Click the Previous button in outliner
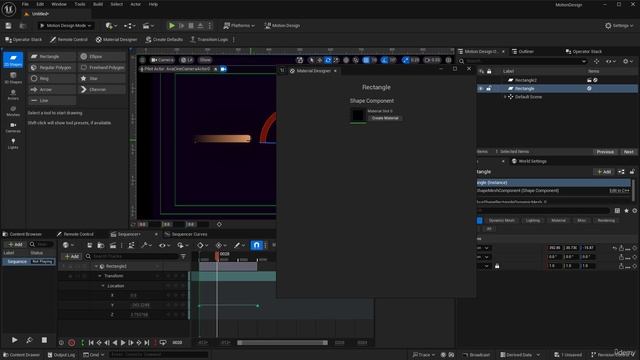Viewport: 640px width, 360px height. (605, 152)
